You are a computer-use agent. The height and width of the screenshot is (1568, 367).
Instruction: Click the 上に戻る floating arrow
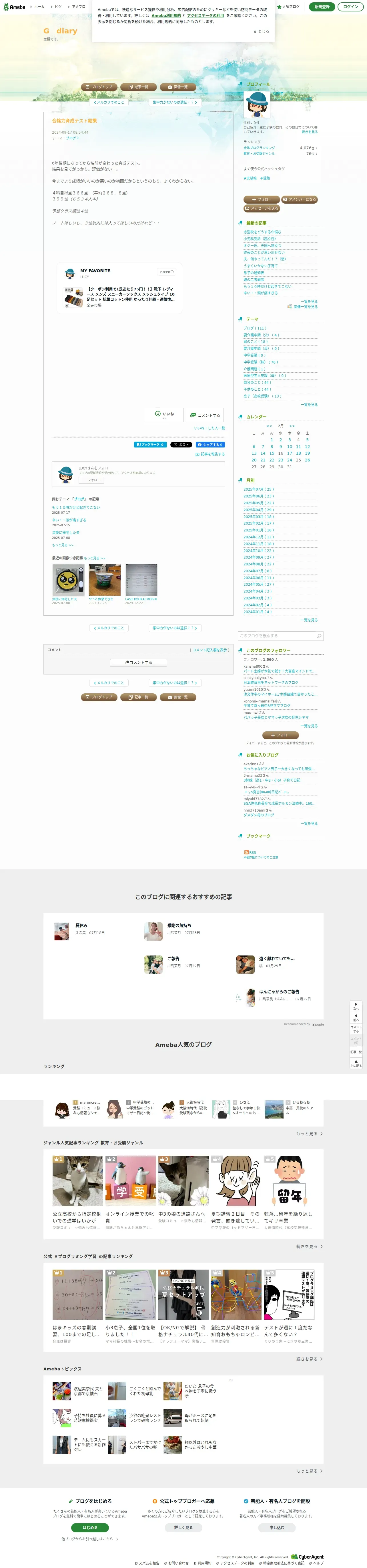click(x=356, y=1063)
